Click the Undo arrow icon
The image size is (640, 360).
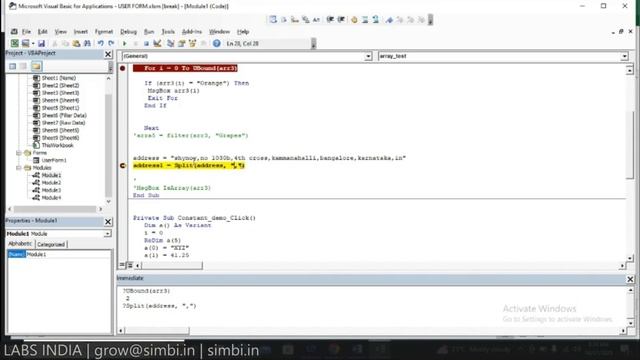coord(100,43)
